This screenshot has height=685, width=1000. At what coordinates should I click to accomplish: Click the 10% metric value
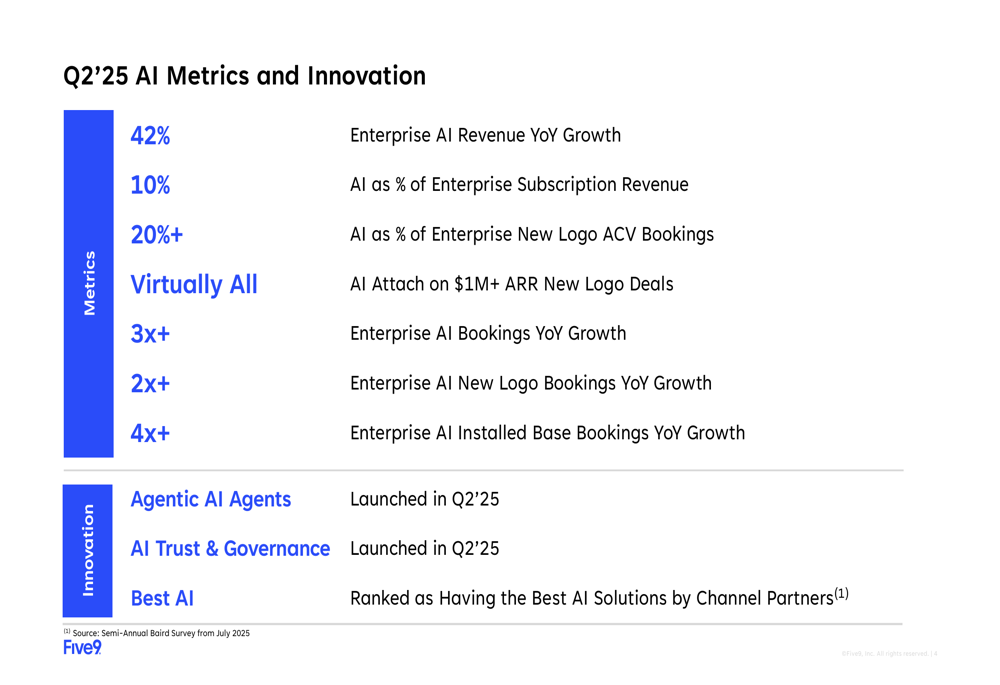[150, 185]
